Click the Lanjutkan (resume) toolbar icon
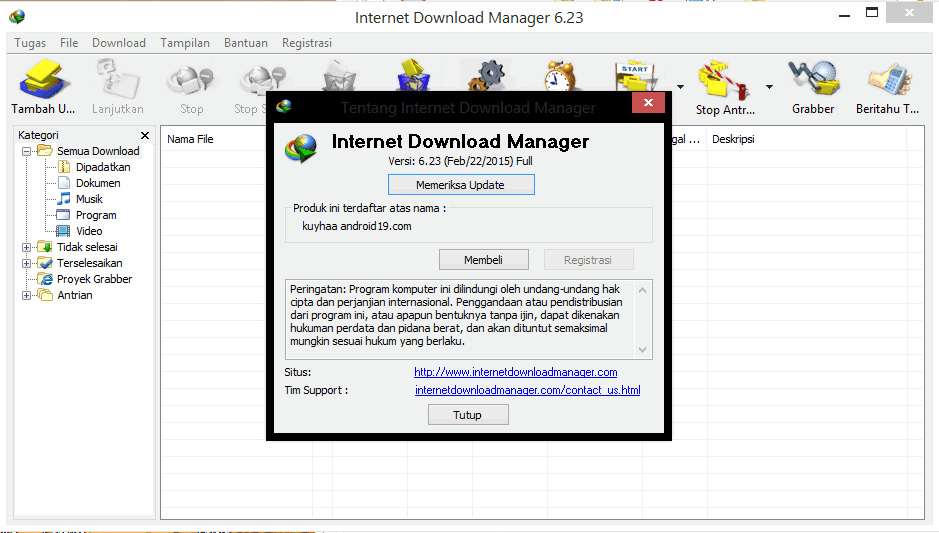Viewport: 939px width, 533px height. [117, 79]
